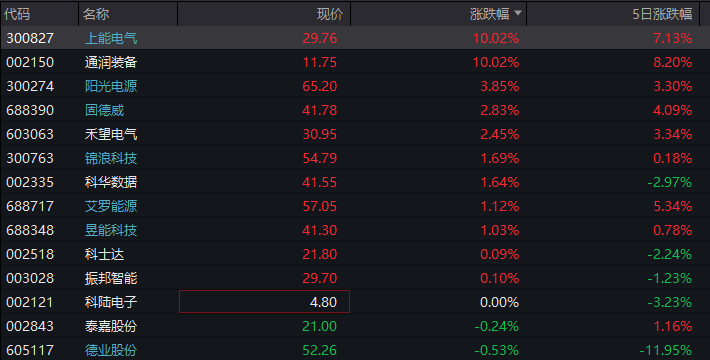Open stock link 昱能科技
Screen dimensions: 710x360
[x=111, y=230]
